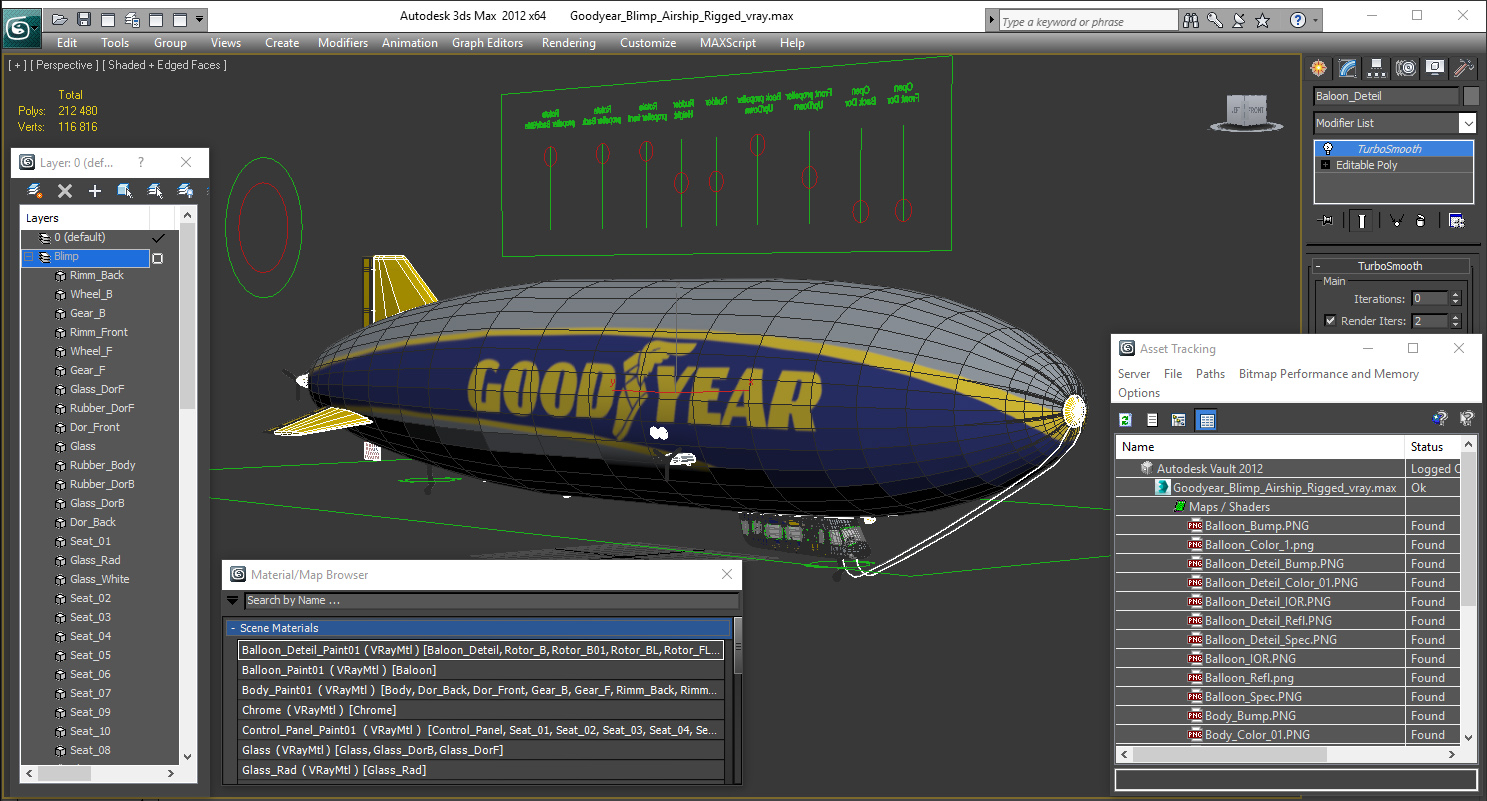Select the Glass_Rad layer object
This screenshot has width=1487, height=801.
click(x=95, y=560)
